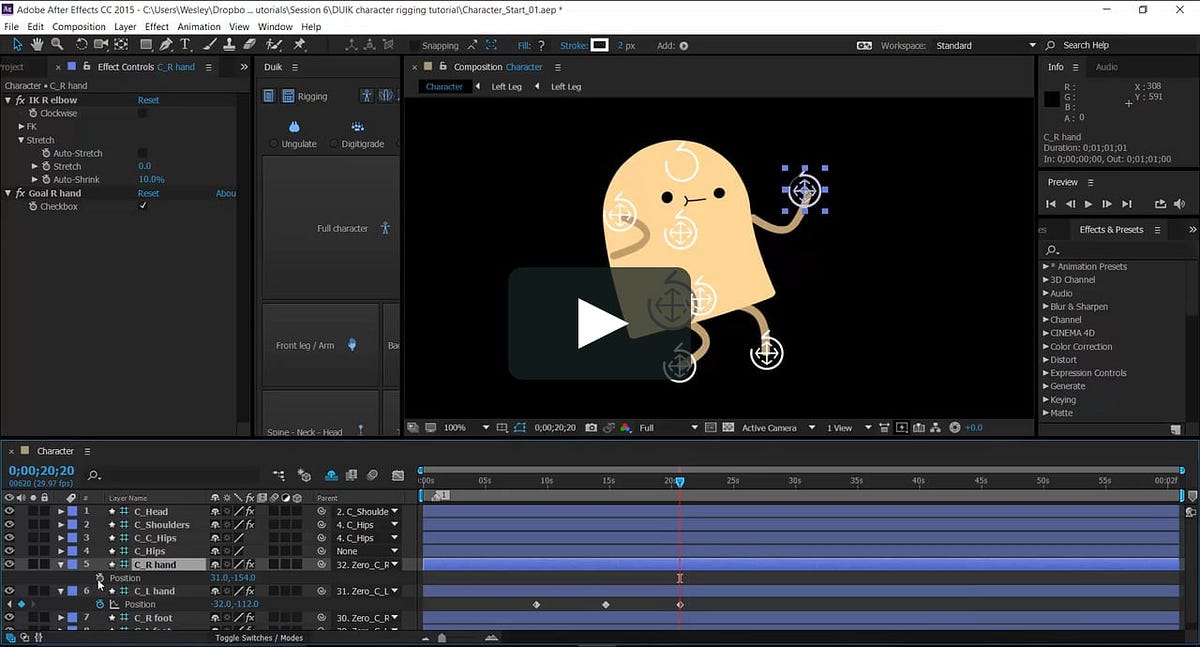Select the Pen tool
Image resolution: width=1200 pixels, height=647 pixels.
coord(166,45)
